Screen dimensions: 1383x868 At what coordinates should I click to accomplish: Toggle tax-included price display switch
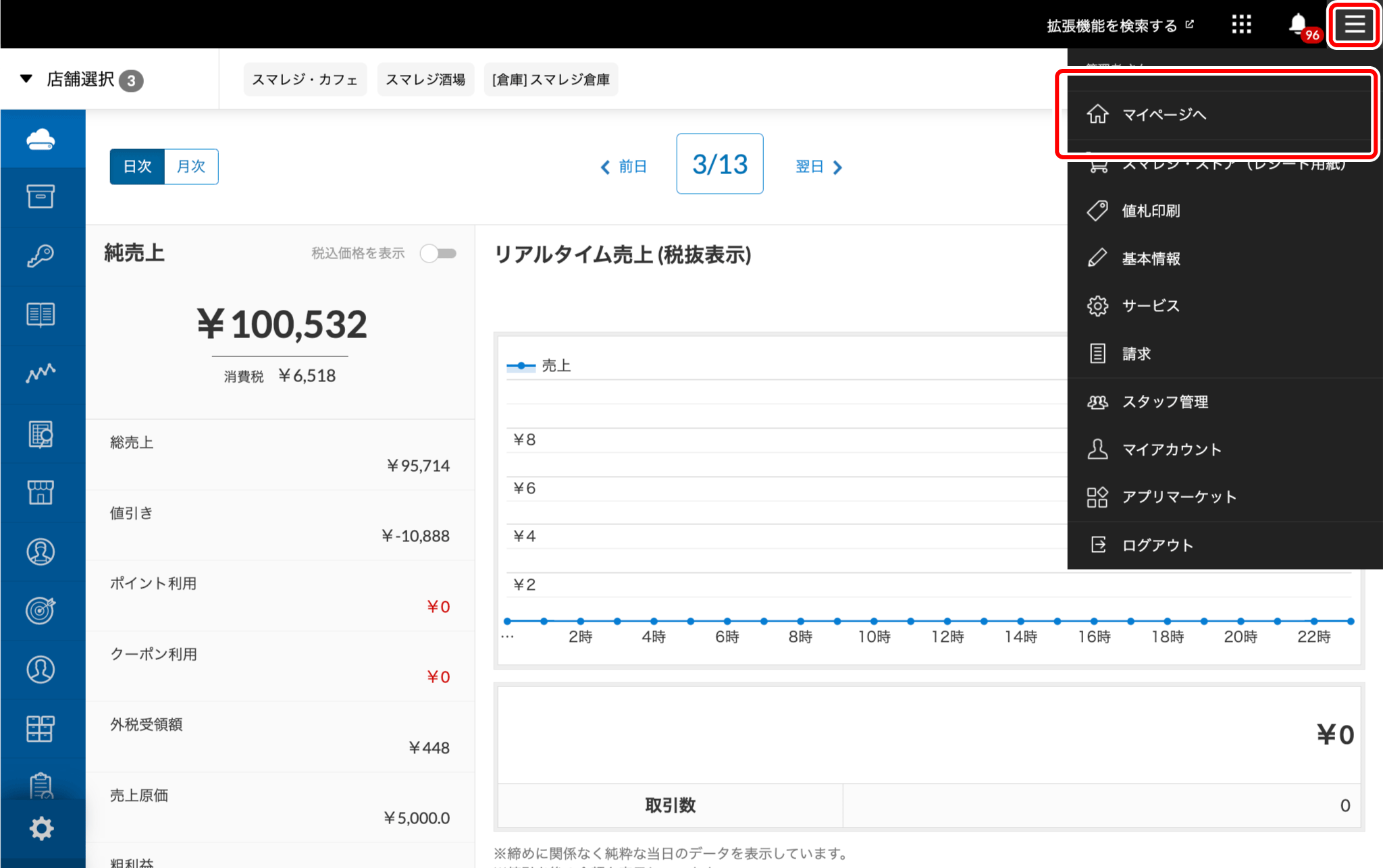(438, 253)
